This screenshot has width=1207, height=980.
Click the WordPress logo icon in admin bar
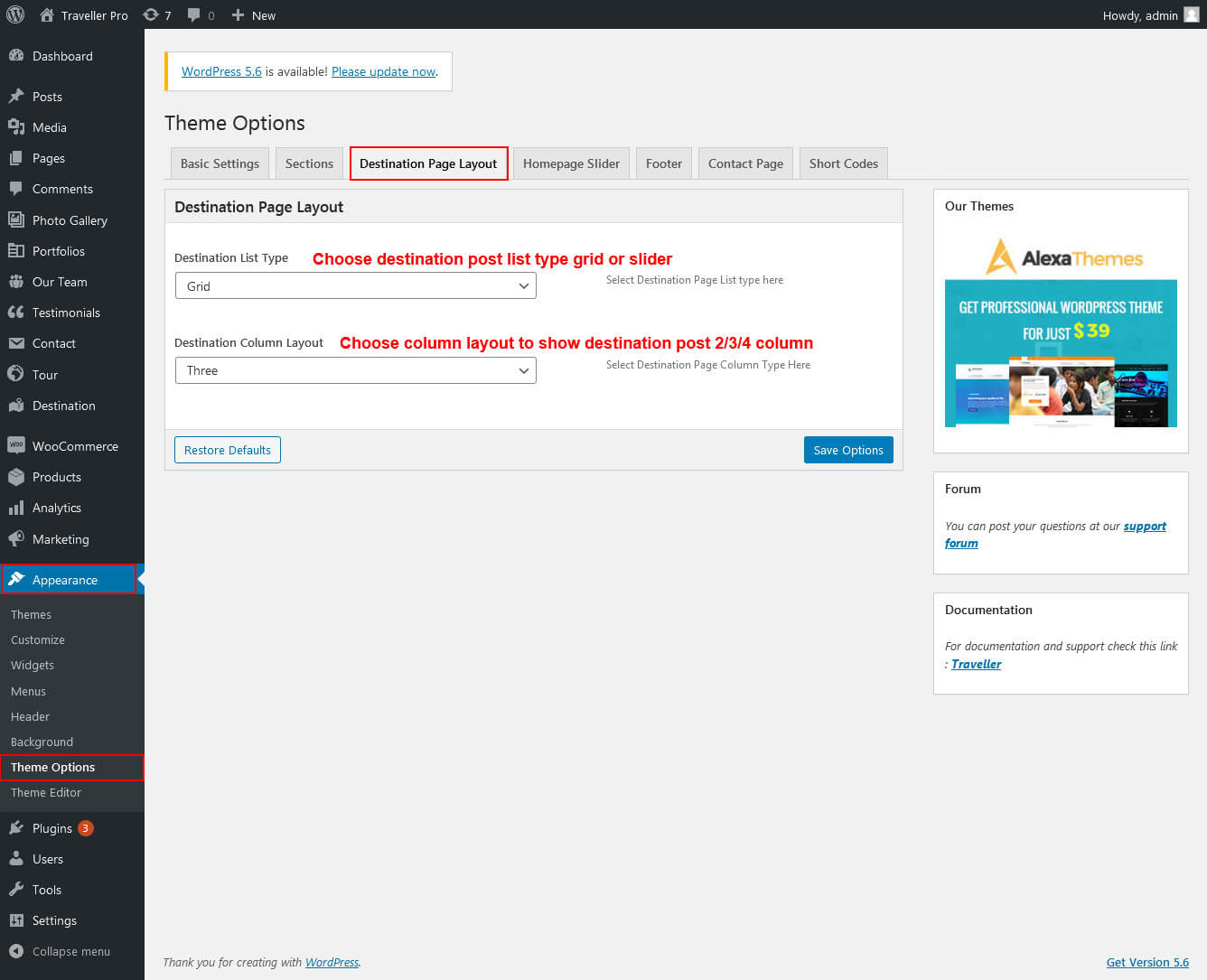click(15, 14)
